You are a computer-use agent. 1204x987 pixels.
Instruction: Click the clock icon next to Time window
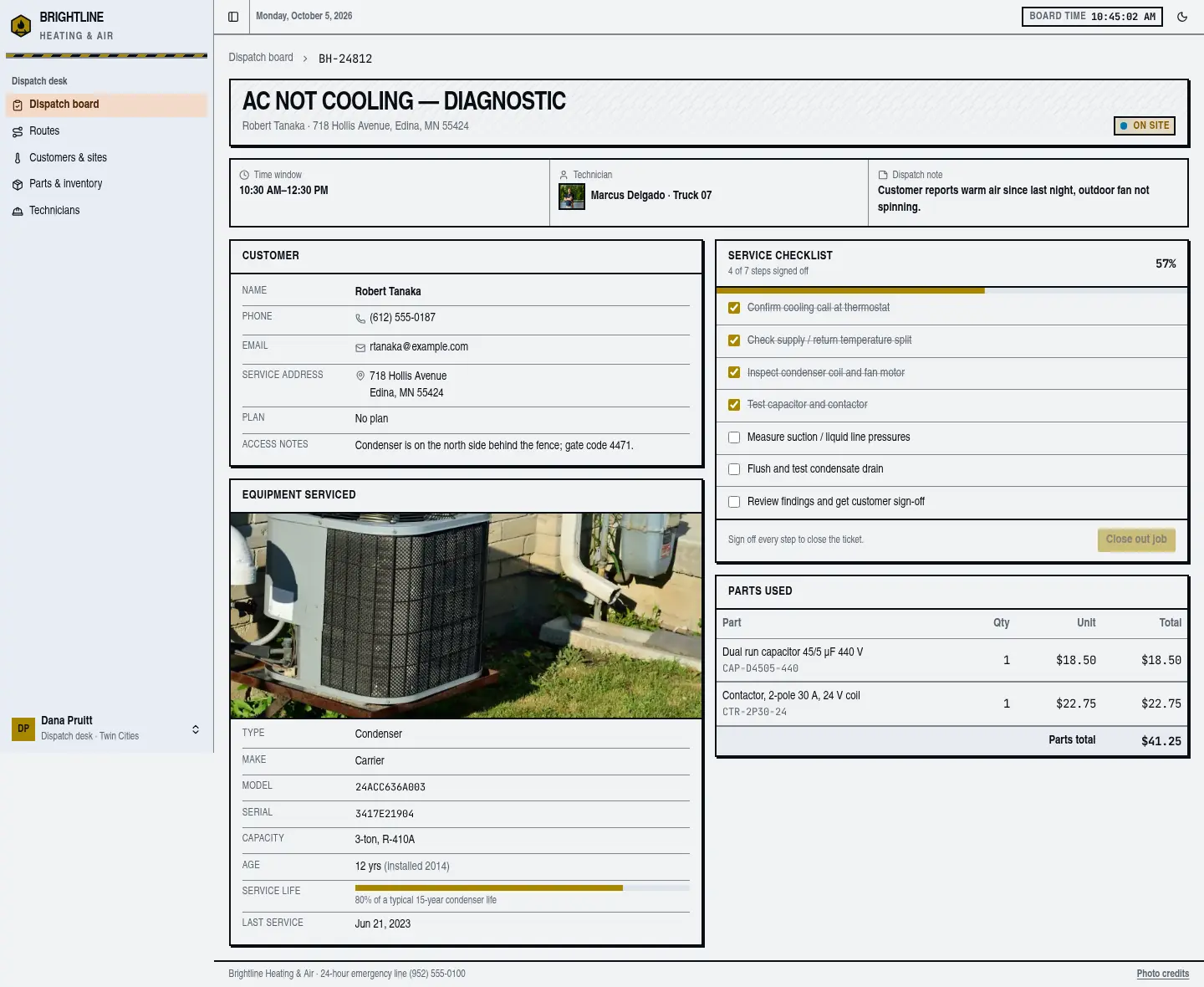(x=244, y=176)
